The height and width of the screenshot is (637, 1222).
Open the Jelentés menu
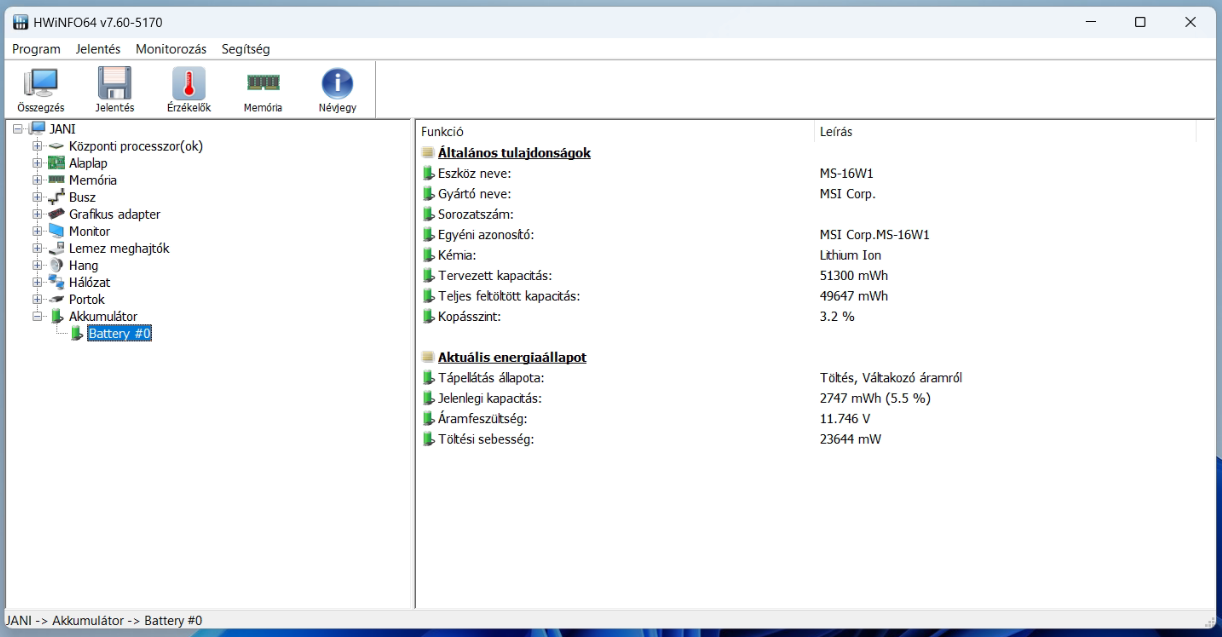click(x=98, y=49)
